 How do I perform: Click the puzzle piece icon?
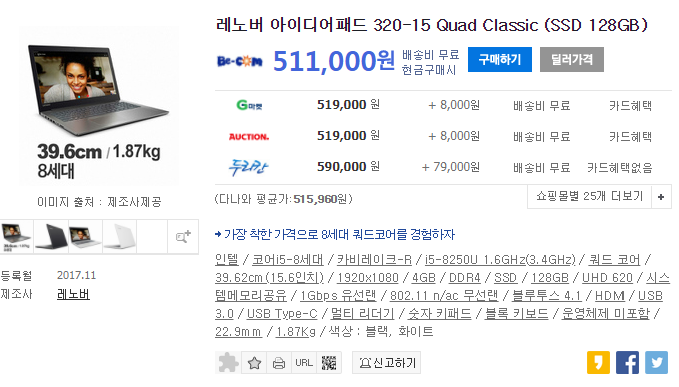228,363
